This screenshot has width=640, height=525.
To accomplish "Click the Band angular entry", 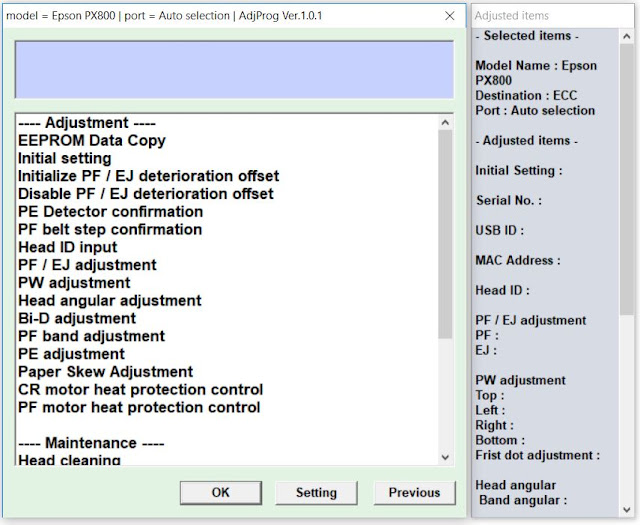I will 523,501.
